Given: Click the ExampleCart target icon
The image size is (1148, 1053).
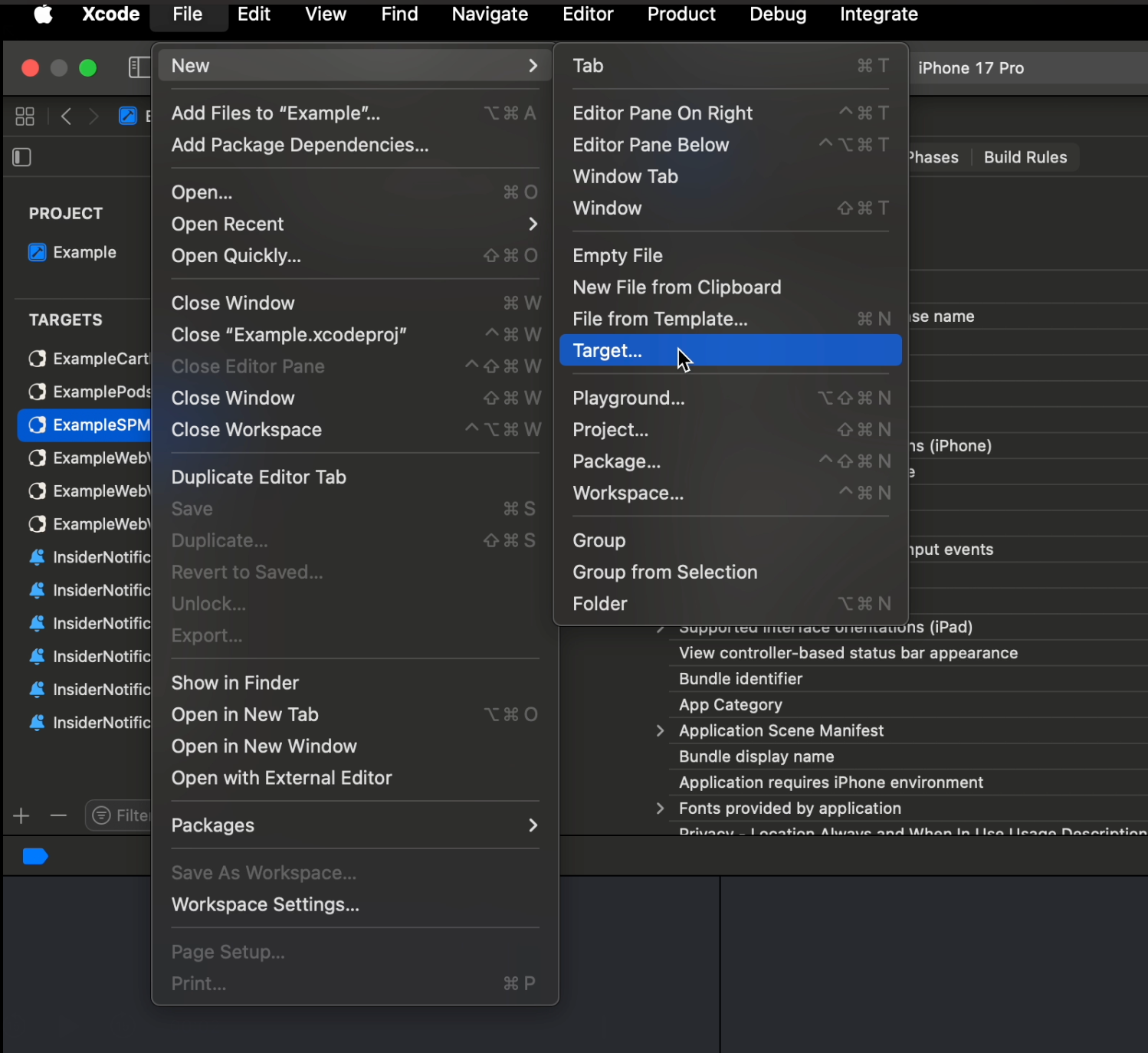Looking at the screenshot, I should click(x=37, y=359).
